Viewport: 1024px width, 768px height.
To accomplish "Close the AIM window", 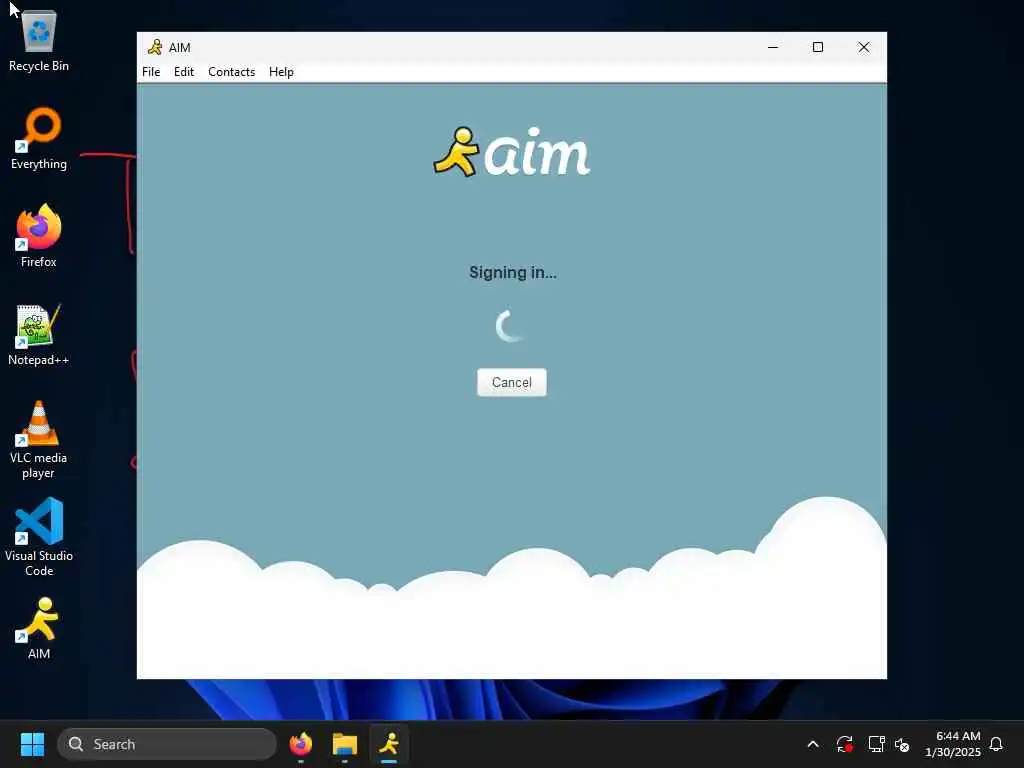I will pyautogui.click(x=863, y=47).
